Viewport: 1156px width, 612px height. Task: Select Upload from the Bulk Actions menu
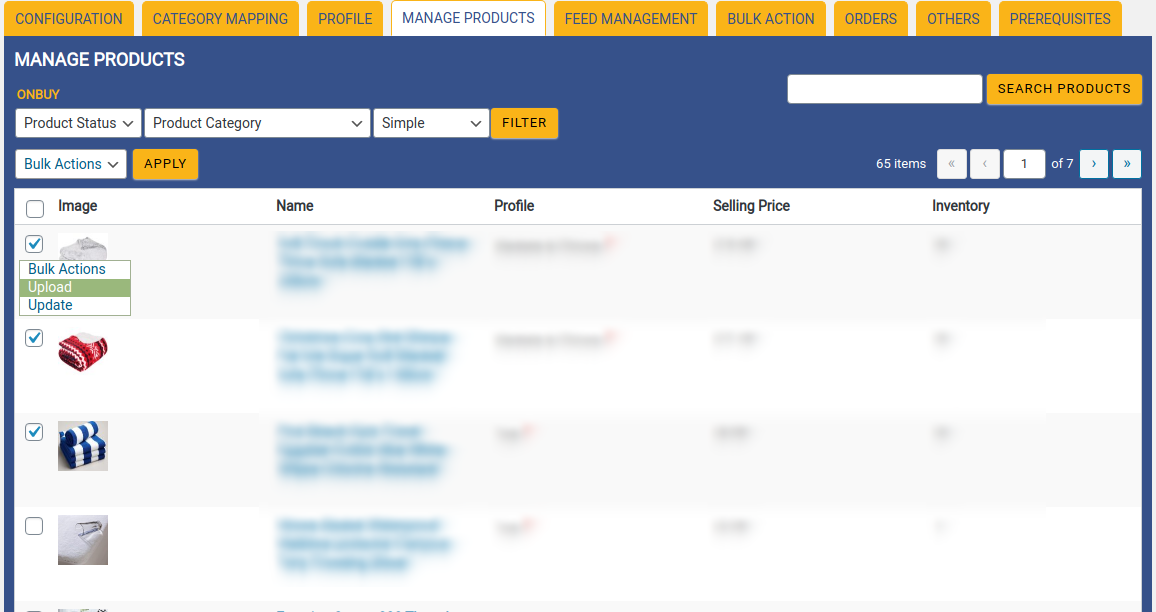click(x=50, y=287)
